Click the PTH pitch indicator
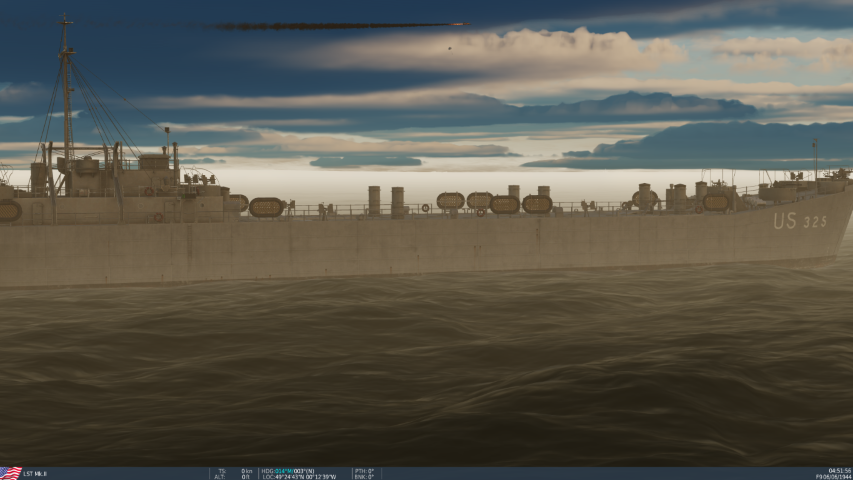This screenshot has width=853, height=480. click(364, 470)
